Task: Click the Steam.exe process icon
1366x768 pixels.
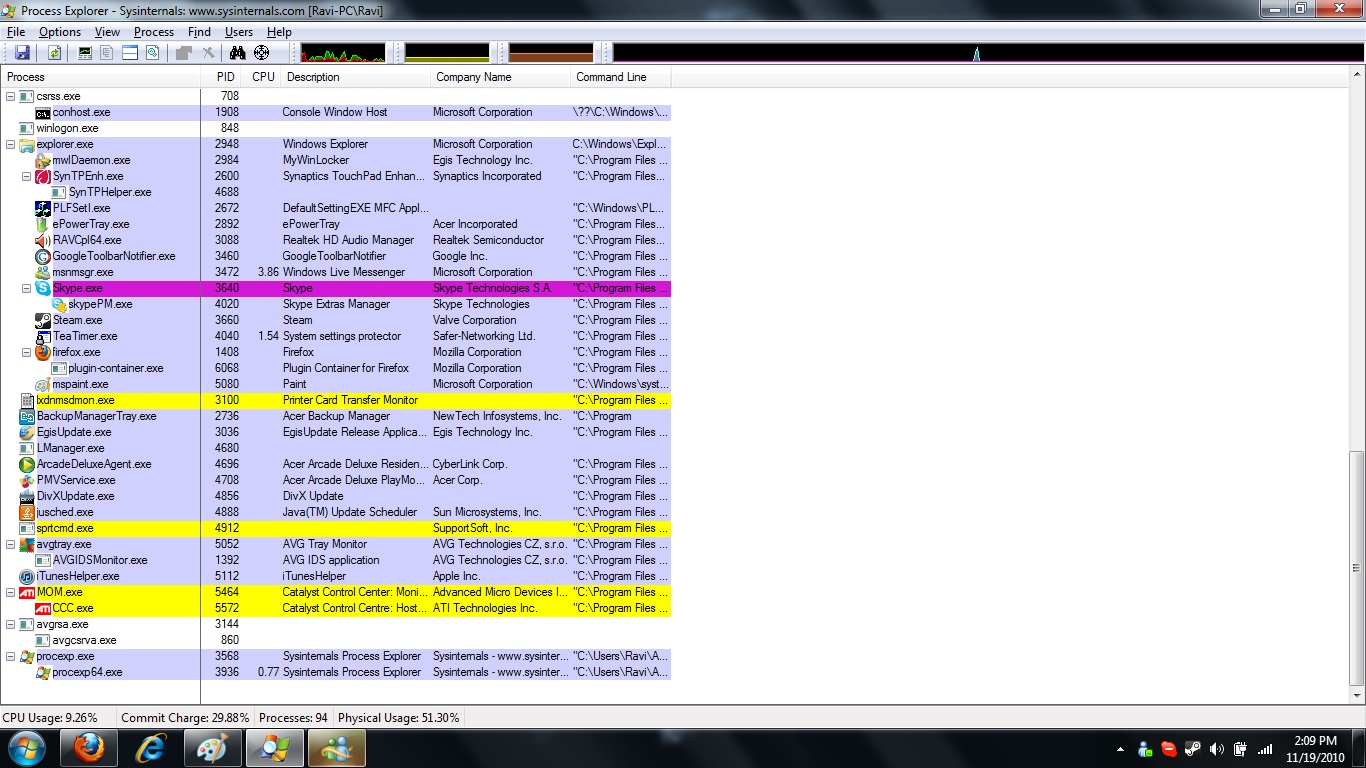Action: 43,320
